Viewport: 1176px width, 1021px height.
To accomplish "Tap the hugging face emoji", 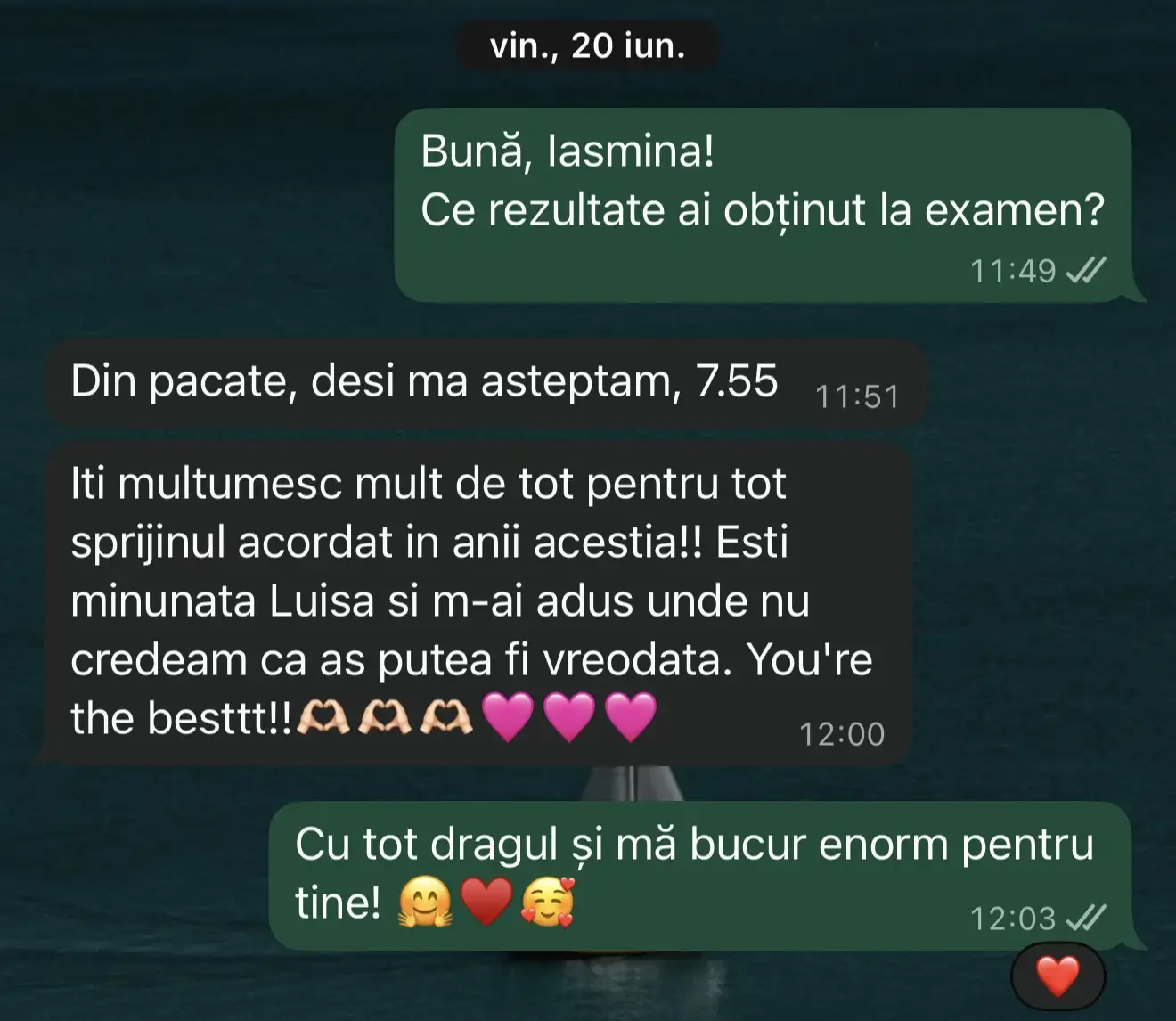I will click(x=425, y=903).
